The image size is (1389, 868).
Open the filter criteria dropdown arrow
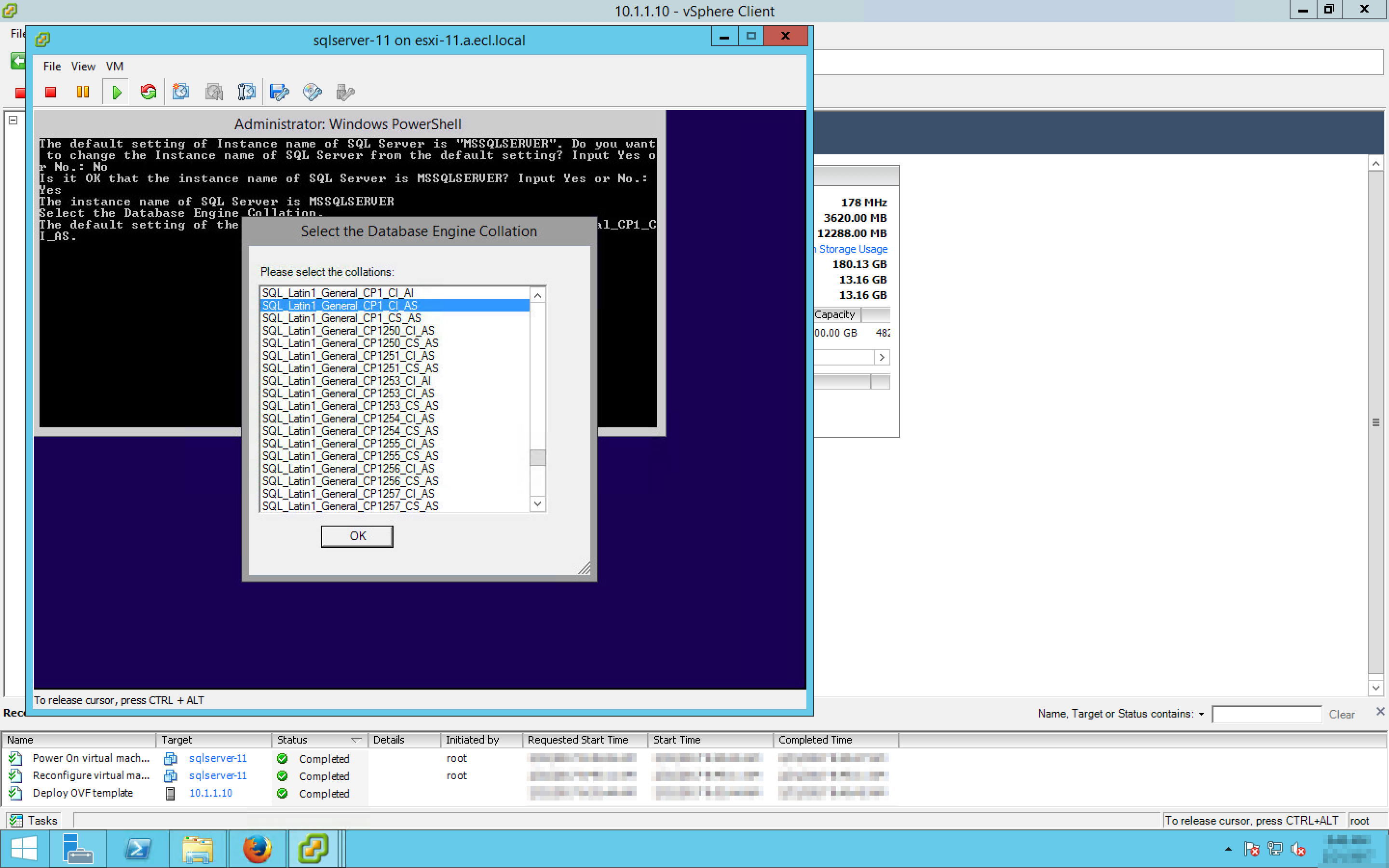click(x=1201, y=714)
